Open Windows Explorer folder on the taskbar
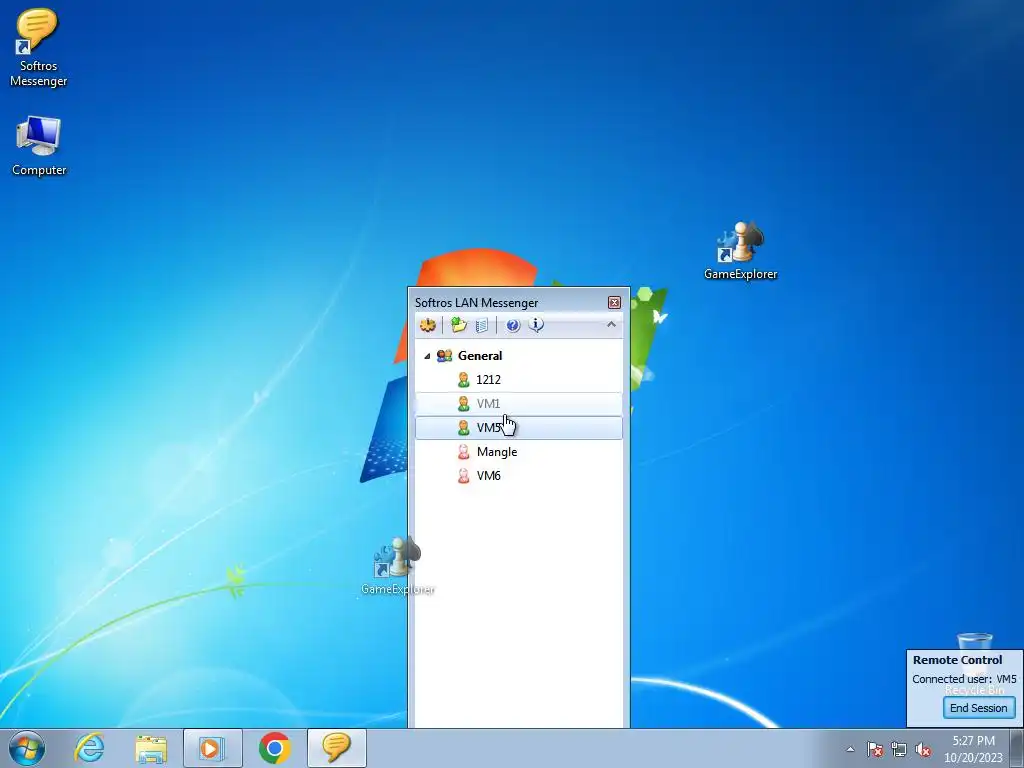The image size is (1024, 768). coord(151,748)
